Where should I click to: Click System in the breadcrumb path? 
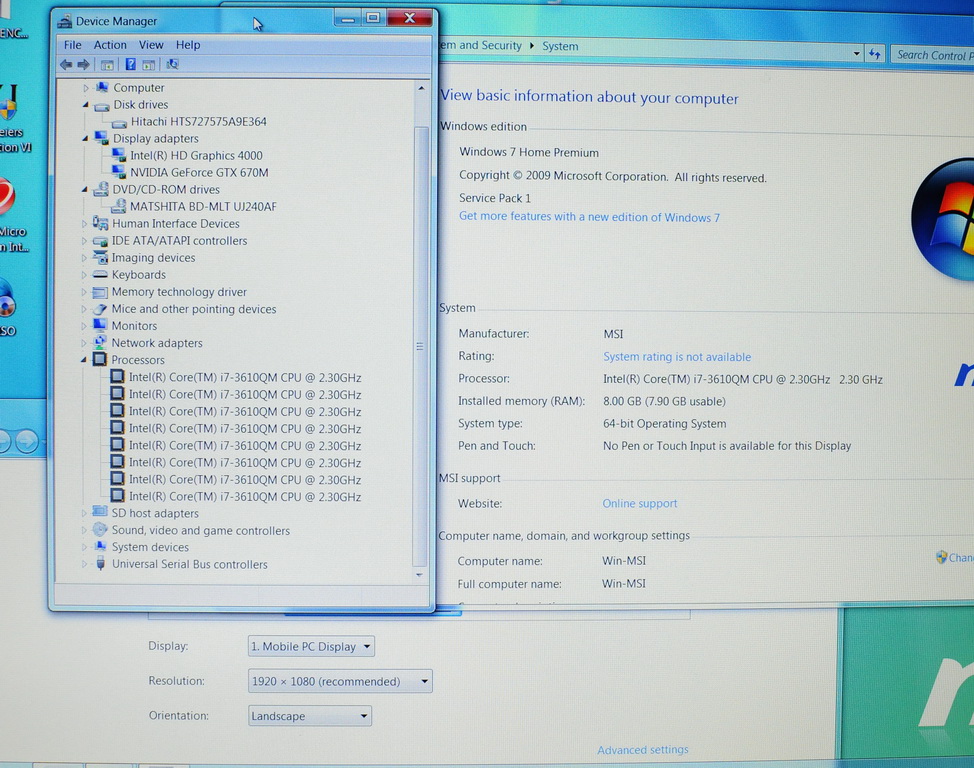click(560, 46)
